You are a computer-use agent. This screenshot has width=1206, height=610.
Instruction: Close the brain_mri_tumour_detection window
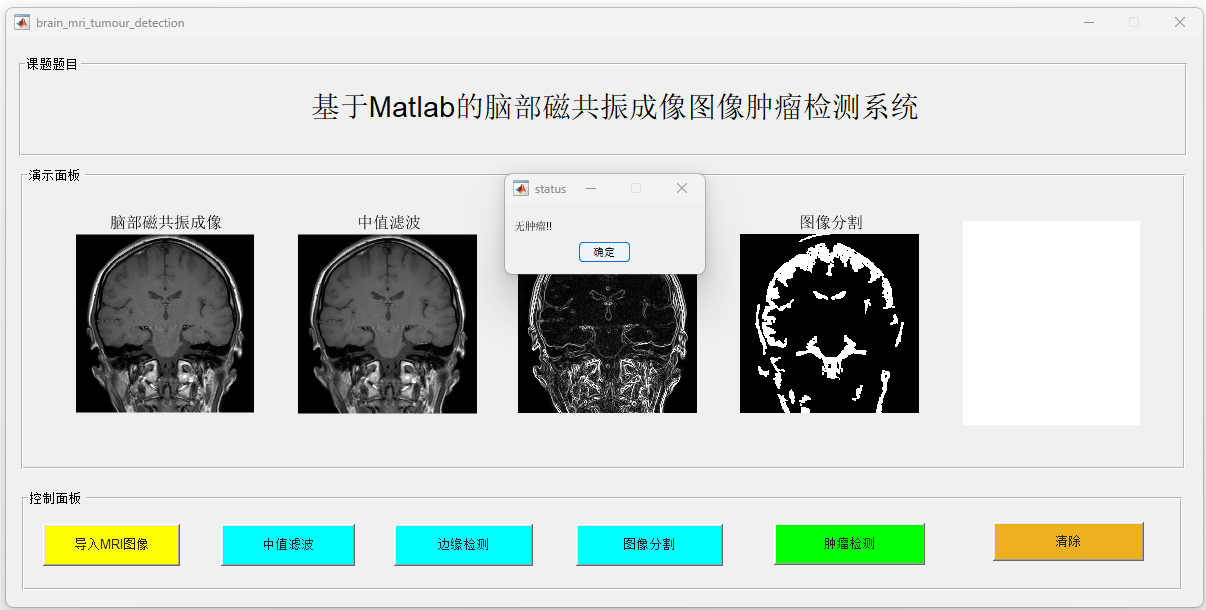[x=1180, y=22]
